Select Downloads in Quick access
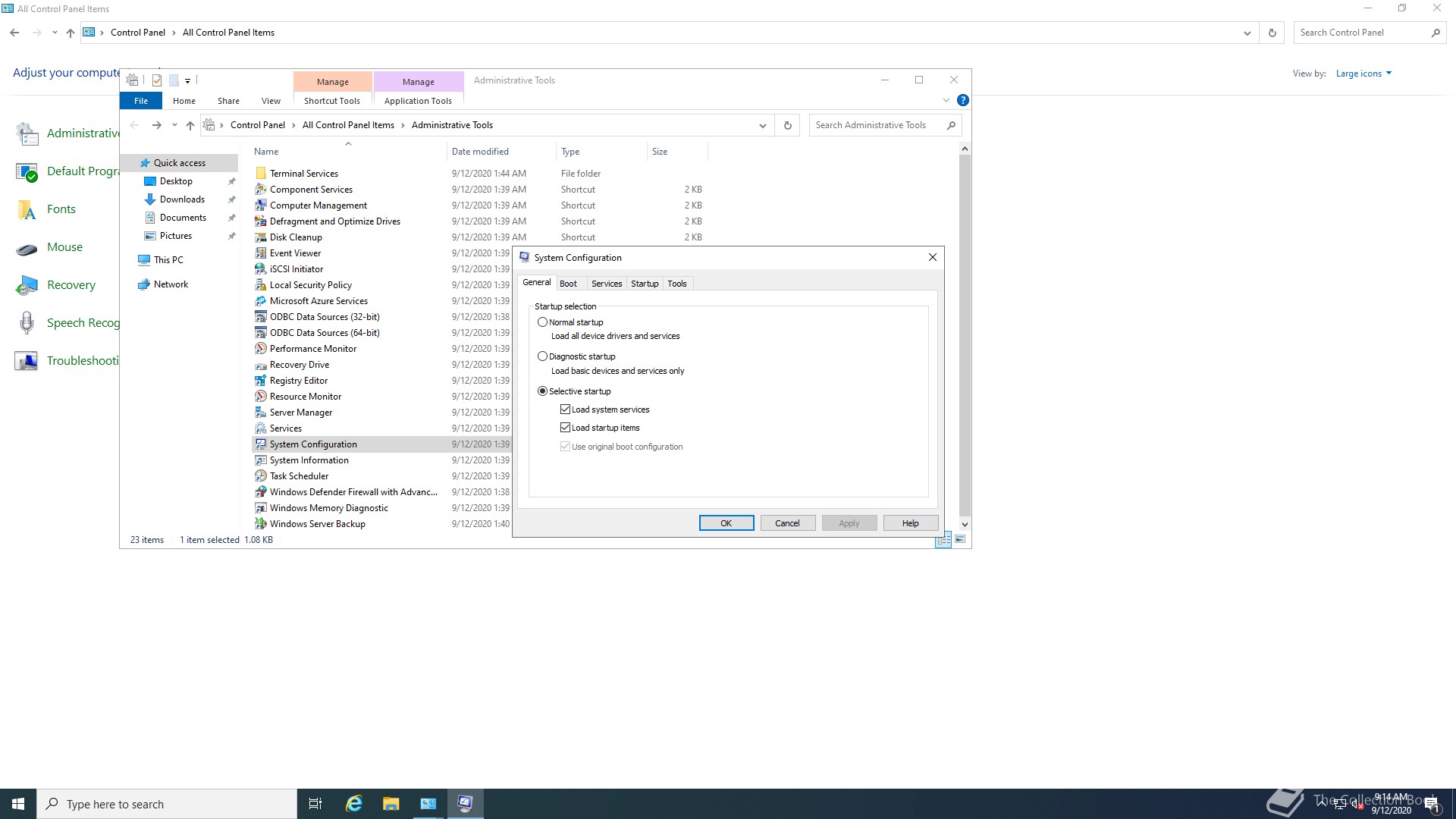 click(182, 199)
